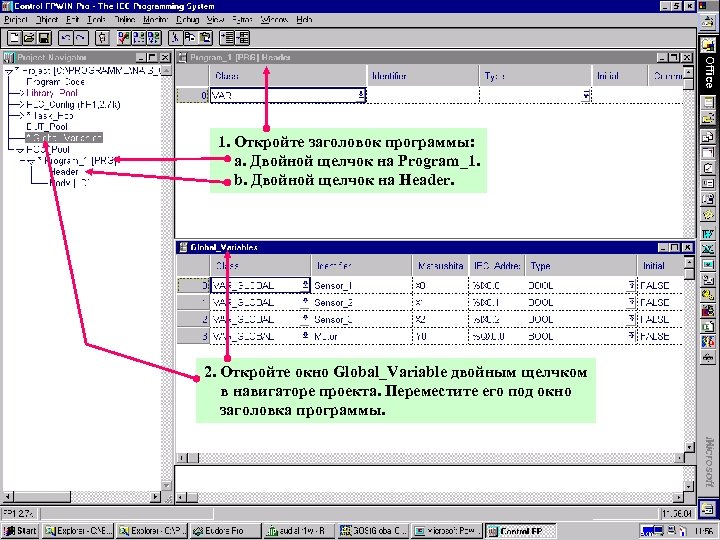Select row 0 header in Program_1 Header
This screenshot has height=540, width=720.
click(193, 96)
